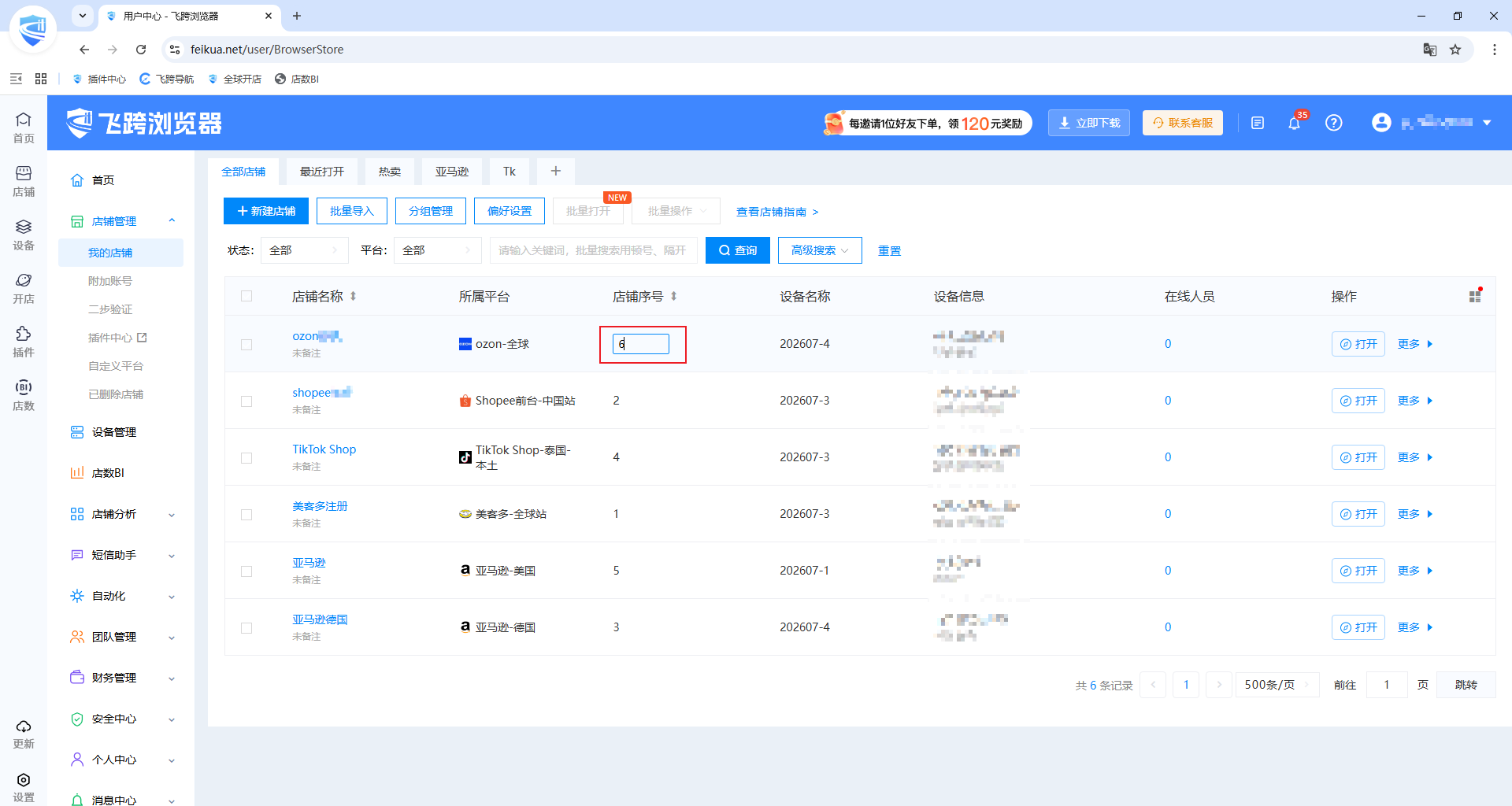Open the document list icon in the header
1512x806 pixels.
[x=1258, y=123]
